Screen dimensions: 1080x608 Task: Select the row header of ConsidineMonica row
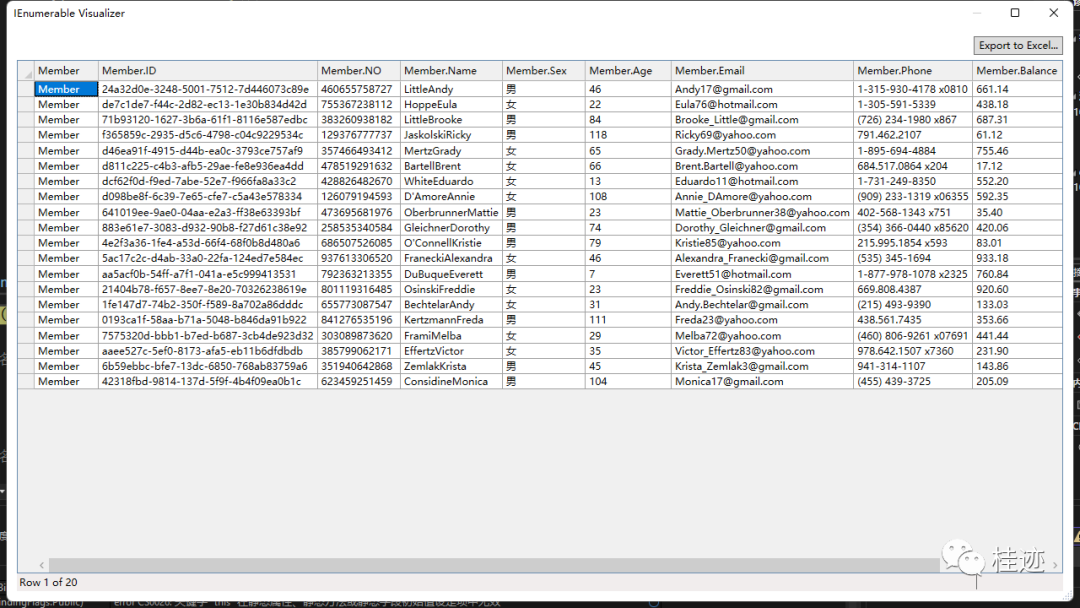click(x=26, y=381)
